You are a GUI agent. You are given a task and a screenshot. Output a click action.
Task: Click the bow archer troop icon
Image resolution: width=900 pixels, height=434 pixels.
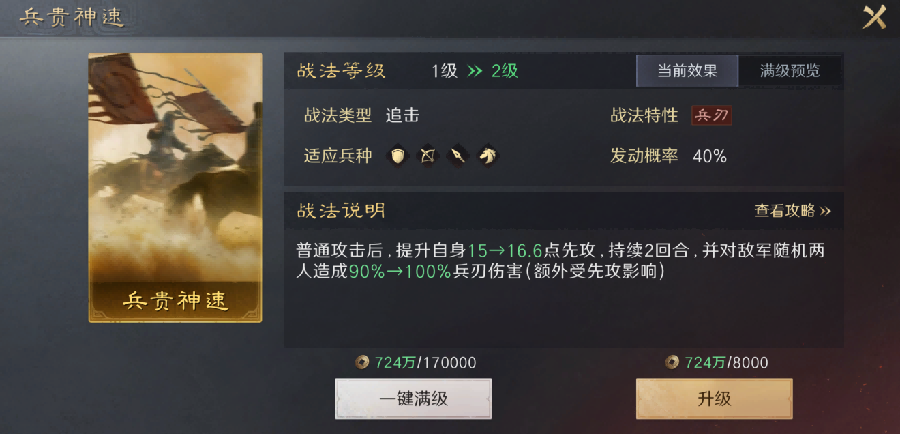point(428,155)
